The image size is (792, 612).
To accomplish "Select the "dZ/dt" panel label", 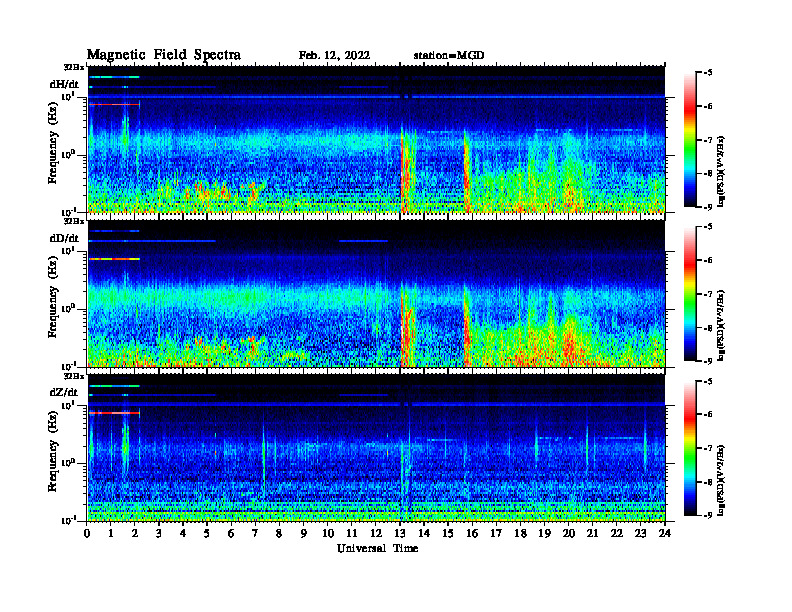I will coord(64,392).
